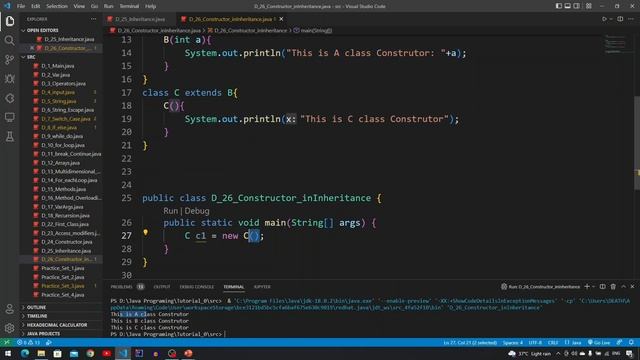Kill terminal with trash icon
640x360 pixels.
613,287
